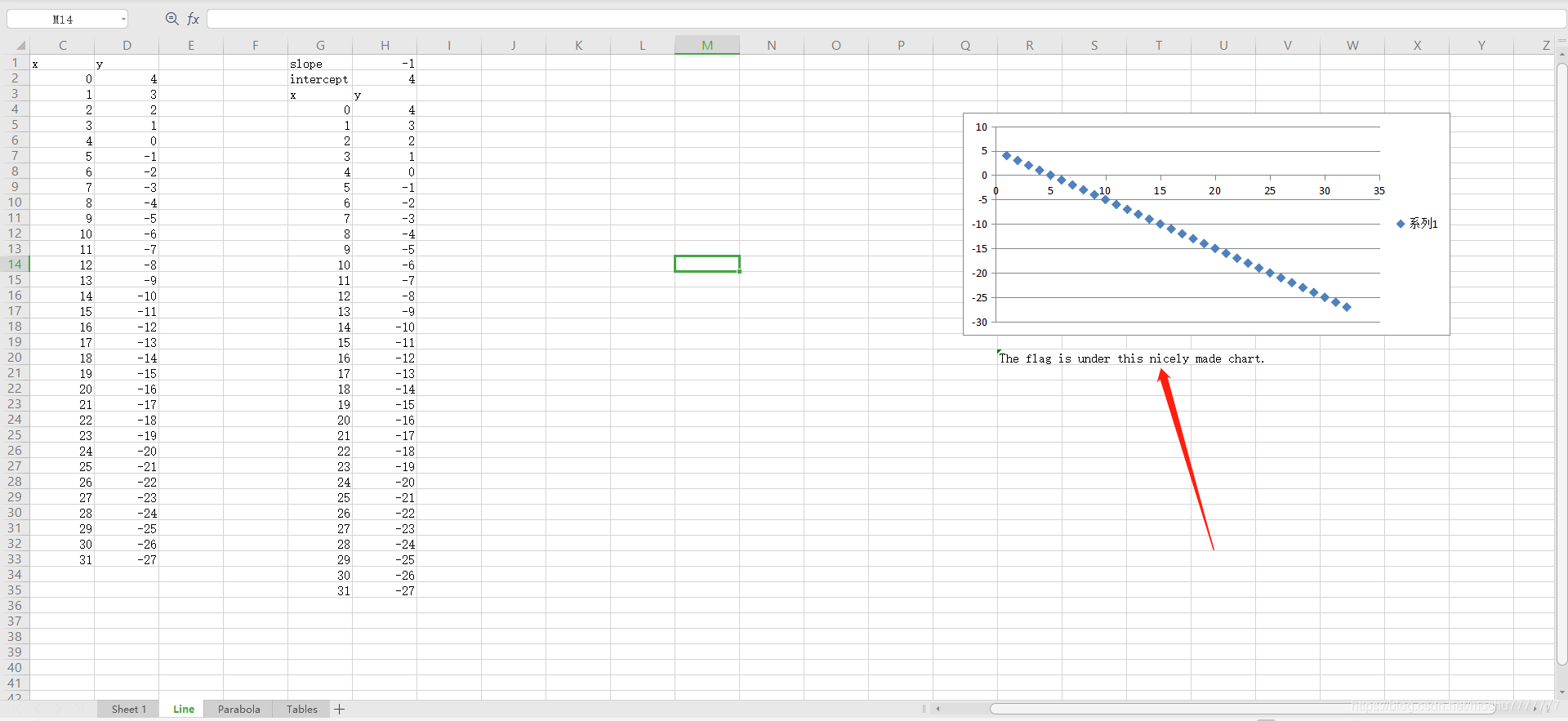Screen dimensions: 1568x721
Task: Click the tab-scrollbar split handle
Action: coord(924,709)
